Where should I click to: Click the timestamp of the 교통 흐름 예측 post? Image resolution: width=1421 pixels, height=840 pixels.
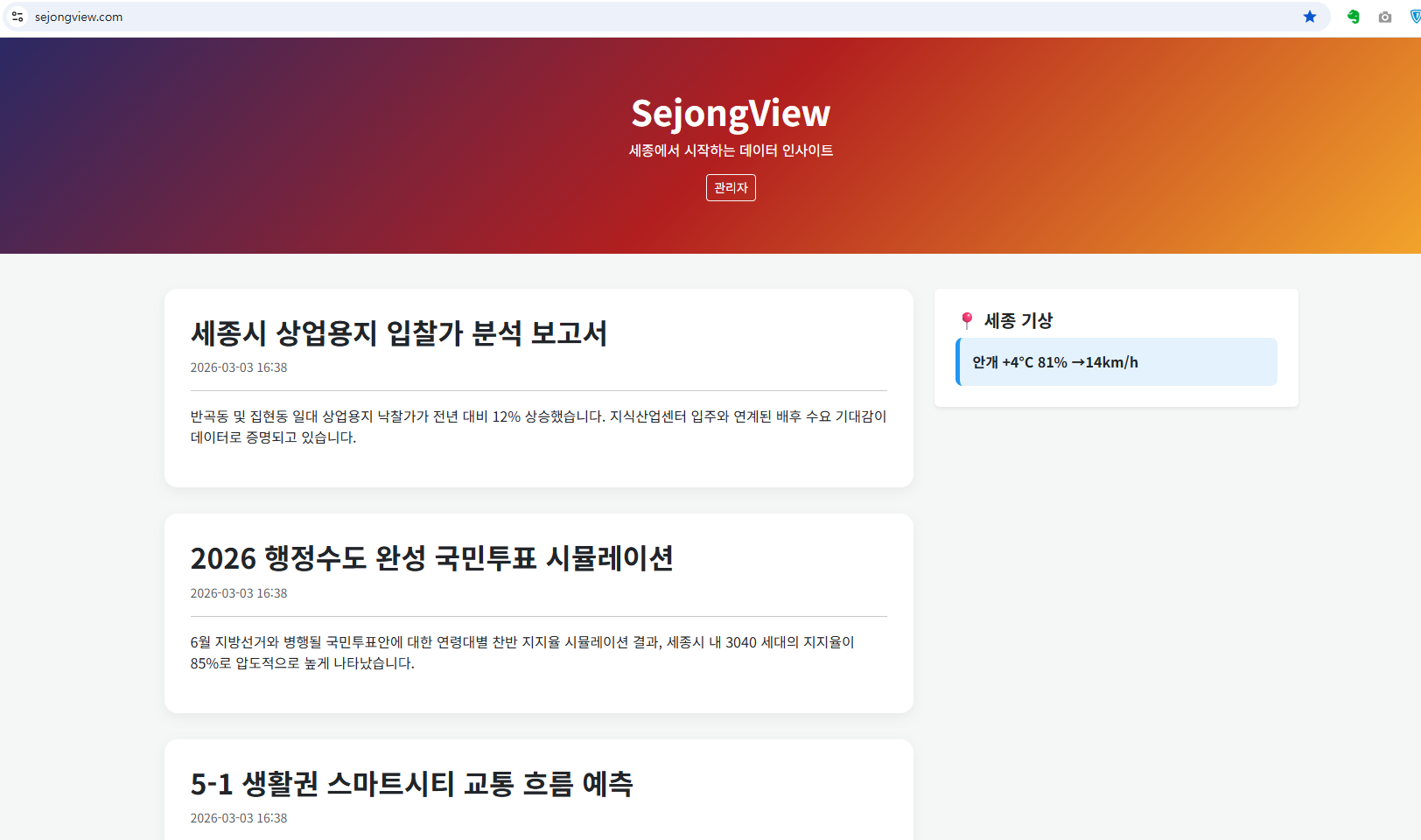point(238,818)
